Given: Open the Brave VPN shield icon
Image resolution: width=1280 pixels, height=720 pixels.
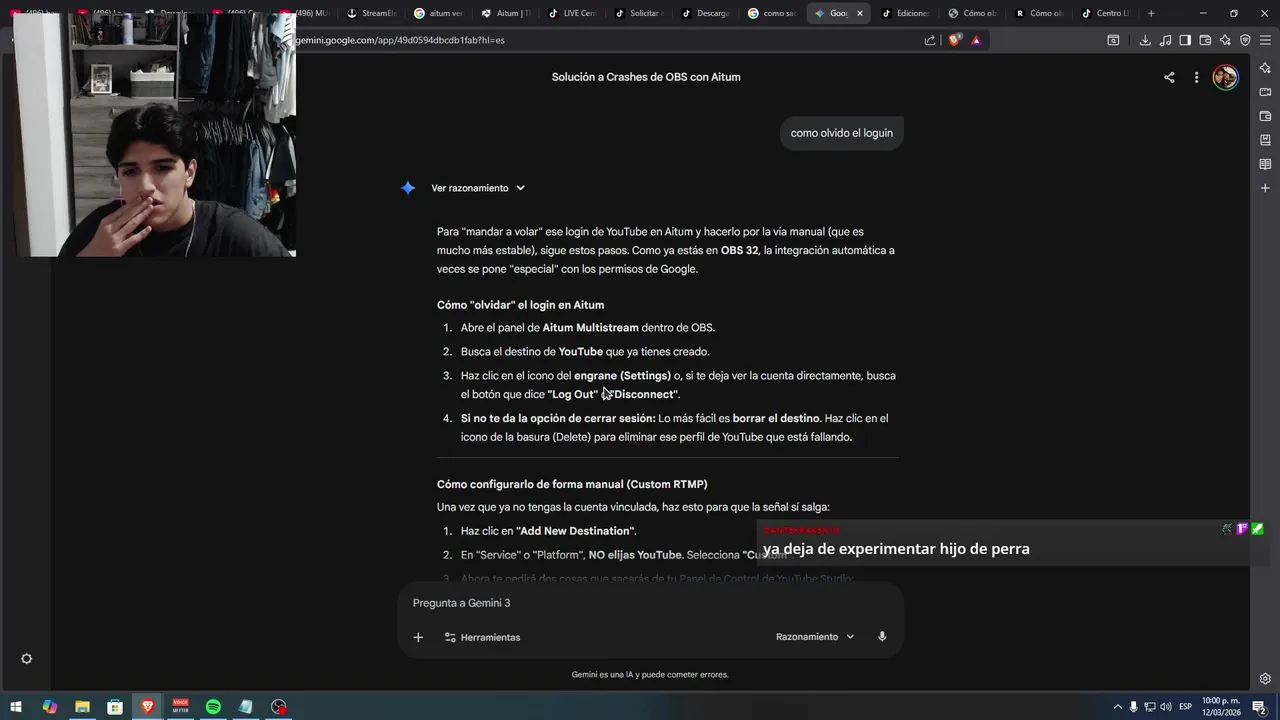Looking at the screenshot, I should click(x=1245, y=40).
